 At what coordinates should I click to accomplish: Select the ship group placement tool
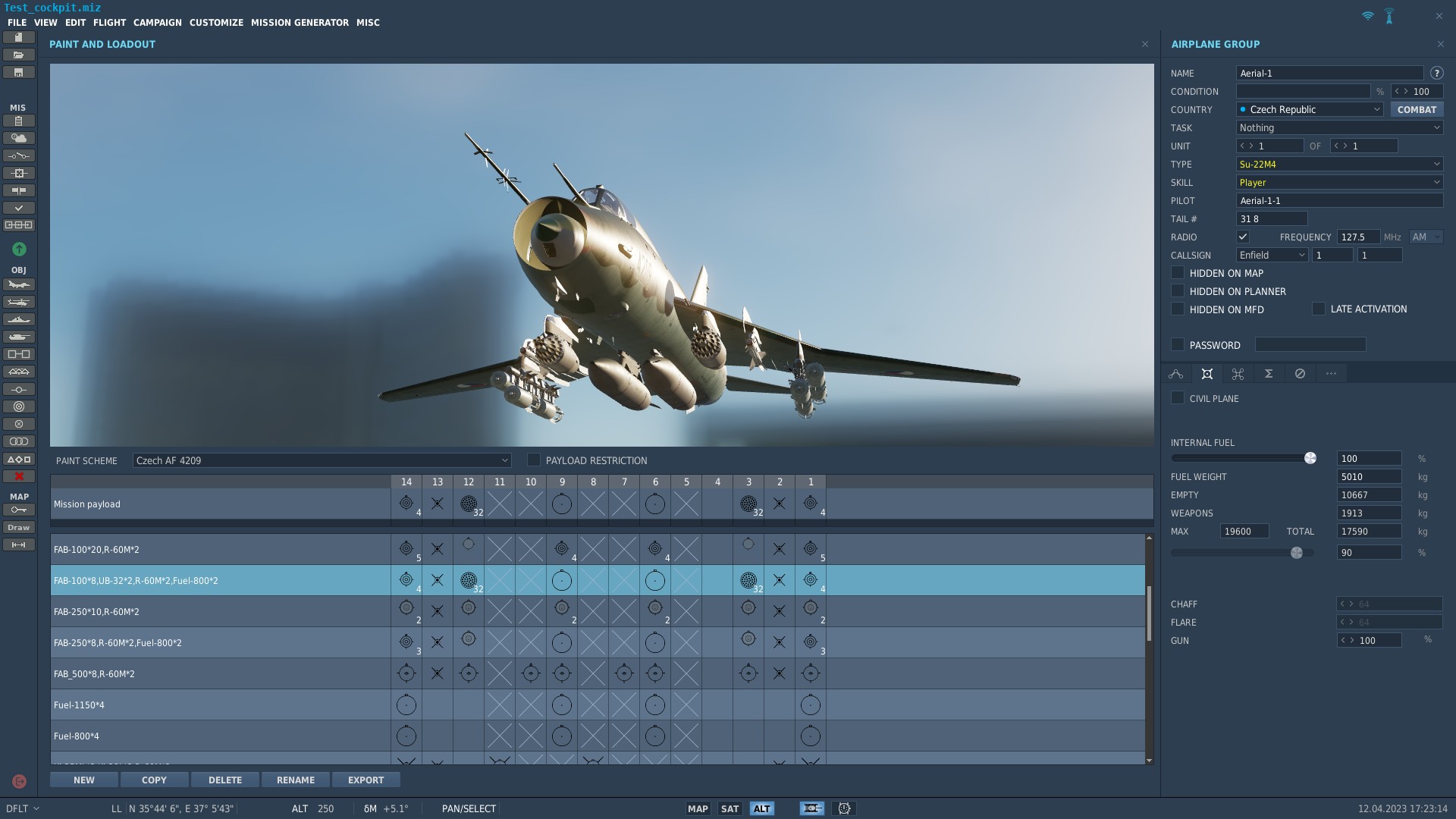[x=19, y=320]
